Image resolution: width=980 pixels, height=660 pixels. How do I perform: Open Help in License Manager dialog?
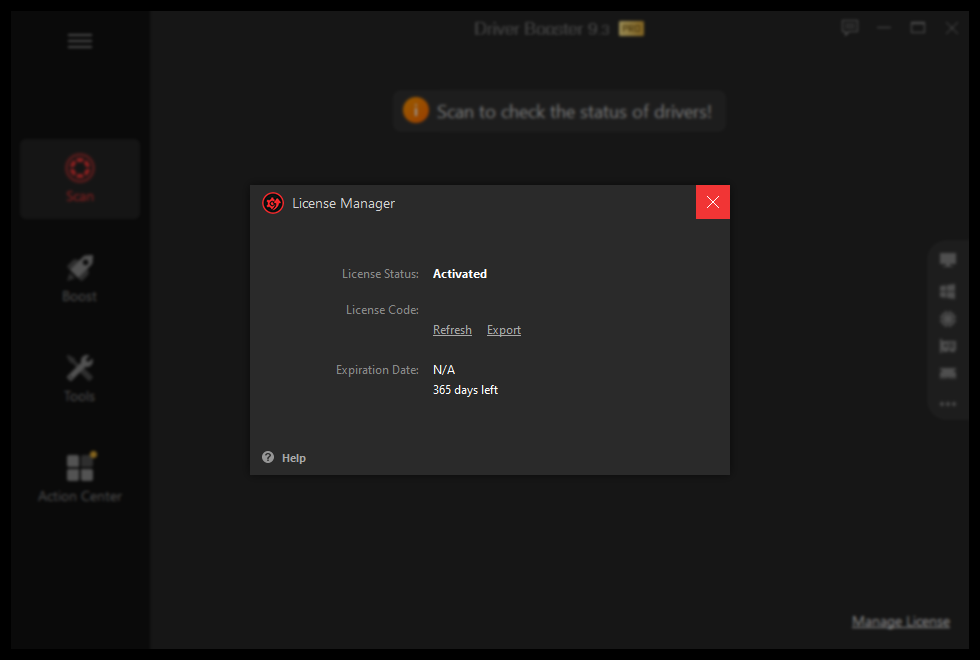pyautogui.click(x=294, y=458)
